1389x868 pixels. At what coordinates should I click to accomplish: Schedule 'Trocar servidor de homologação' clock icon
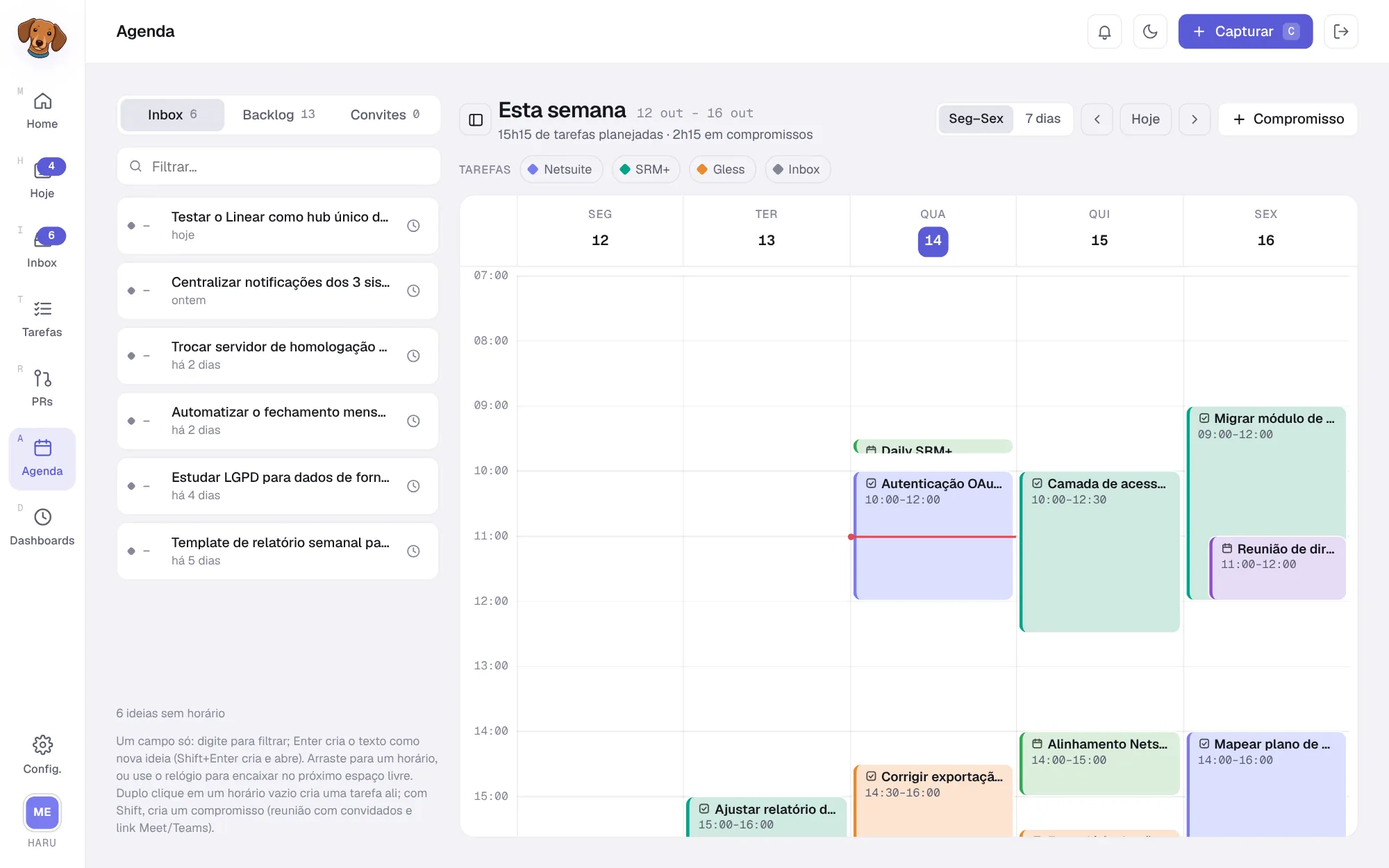click(413, 356)
